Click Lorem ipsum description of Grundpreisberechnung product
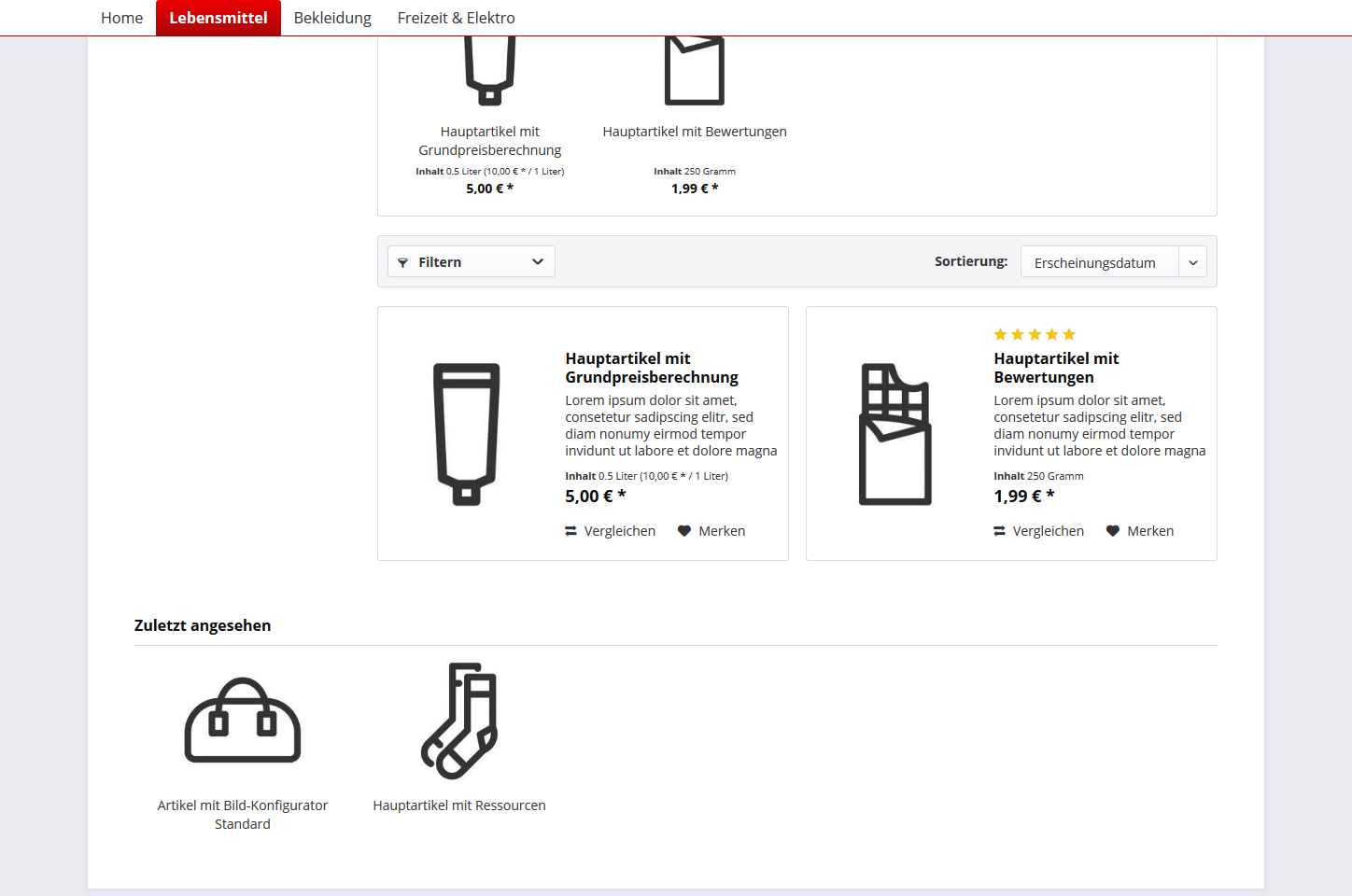 [670, 426]
